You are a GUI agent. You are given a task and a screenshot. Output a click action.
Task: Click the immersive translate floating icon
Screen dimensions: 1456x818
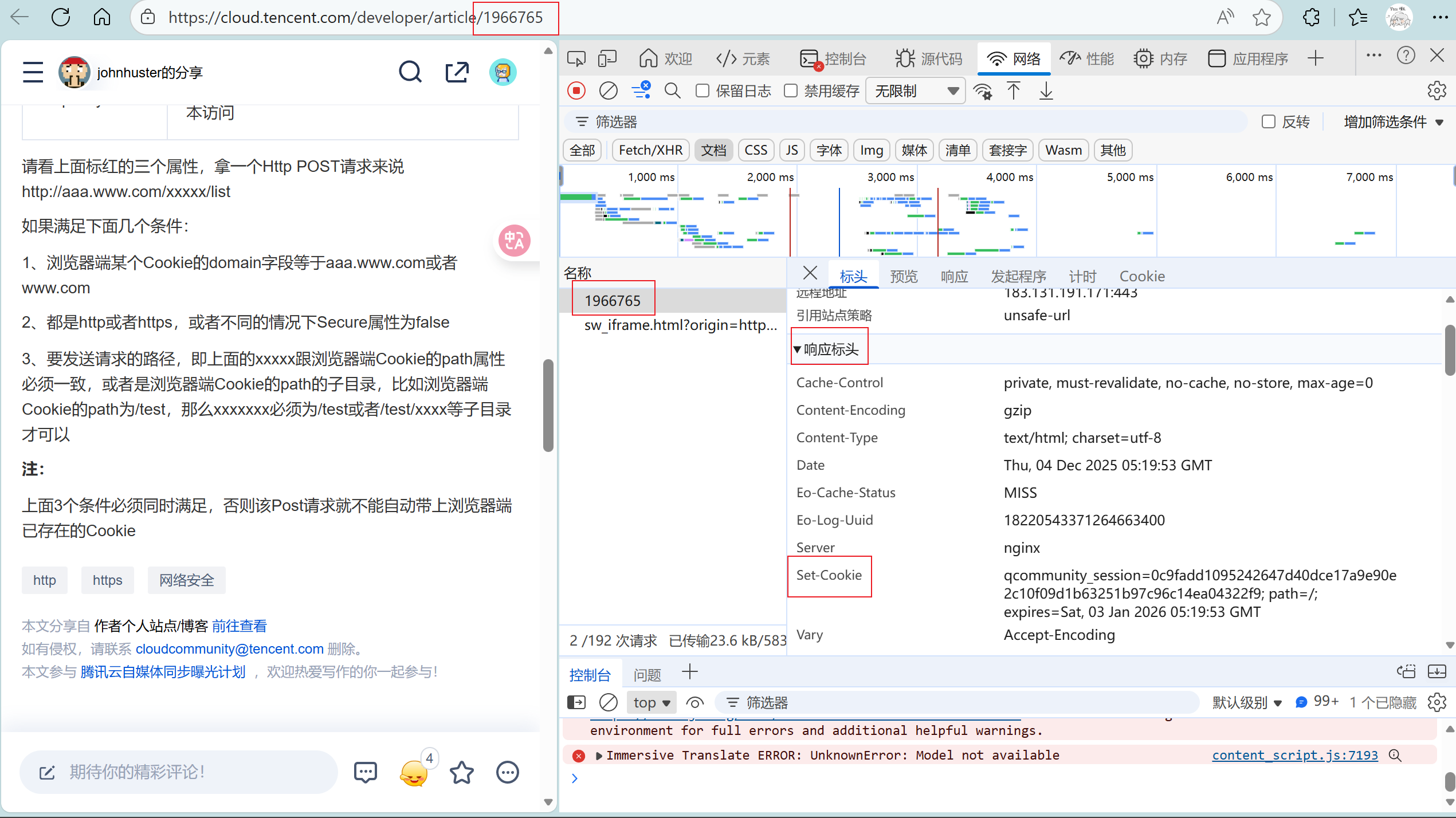point(514,241)
